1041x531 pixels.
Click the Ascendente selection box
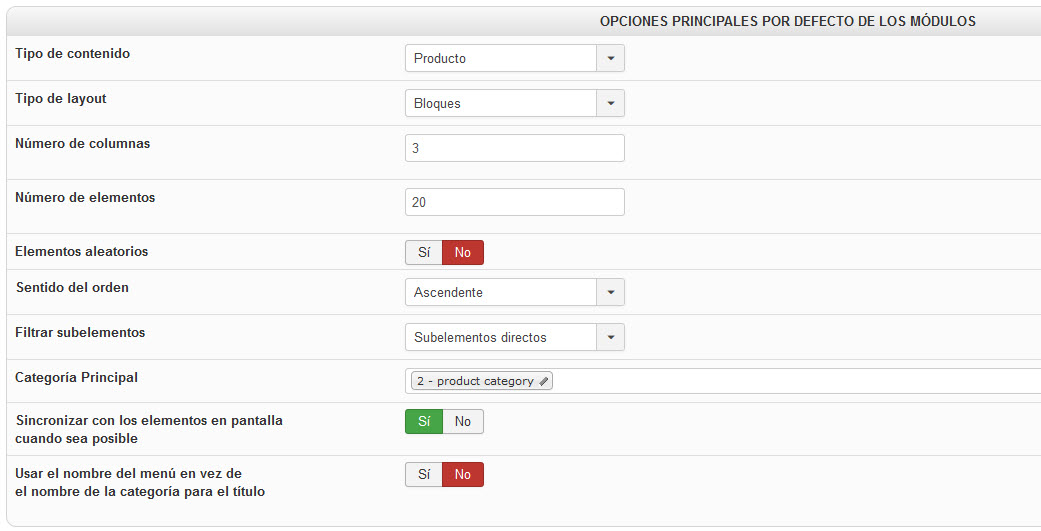coord(501,292)
